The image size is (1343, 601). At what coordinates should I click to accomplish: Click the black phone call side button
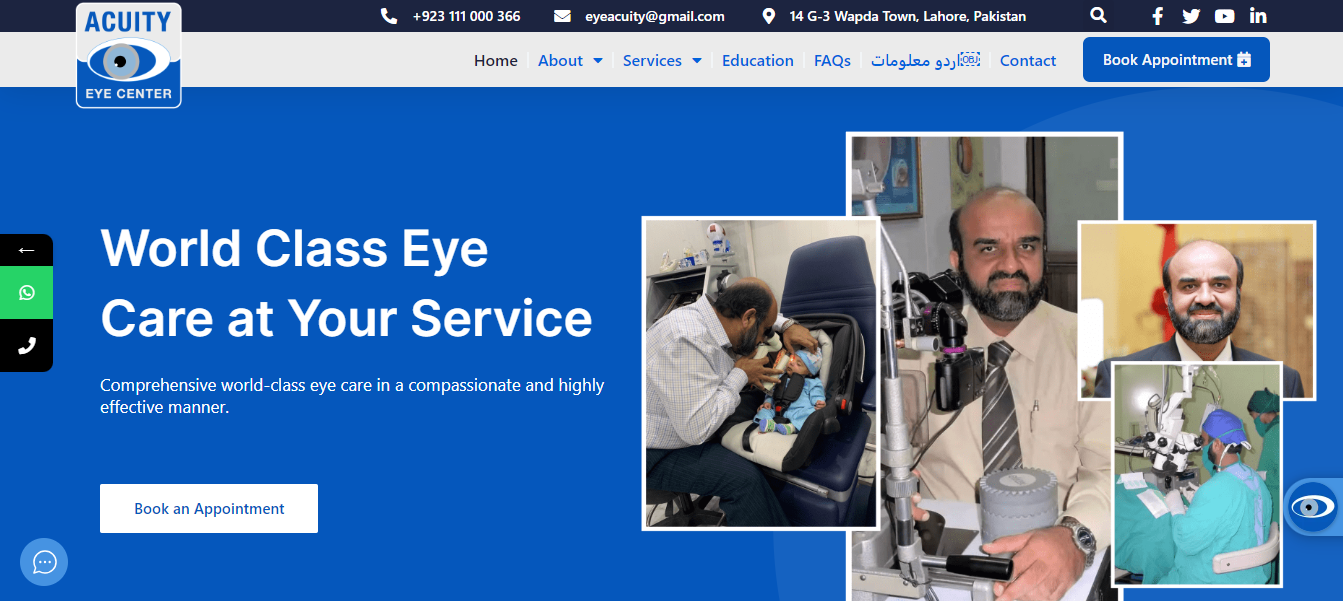pos(26,345)
